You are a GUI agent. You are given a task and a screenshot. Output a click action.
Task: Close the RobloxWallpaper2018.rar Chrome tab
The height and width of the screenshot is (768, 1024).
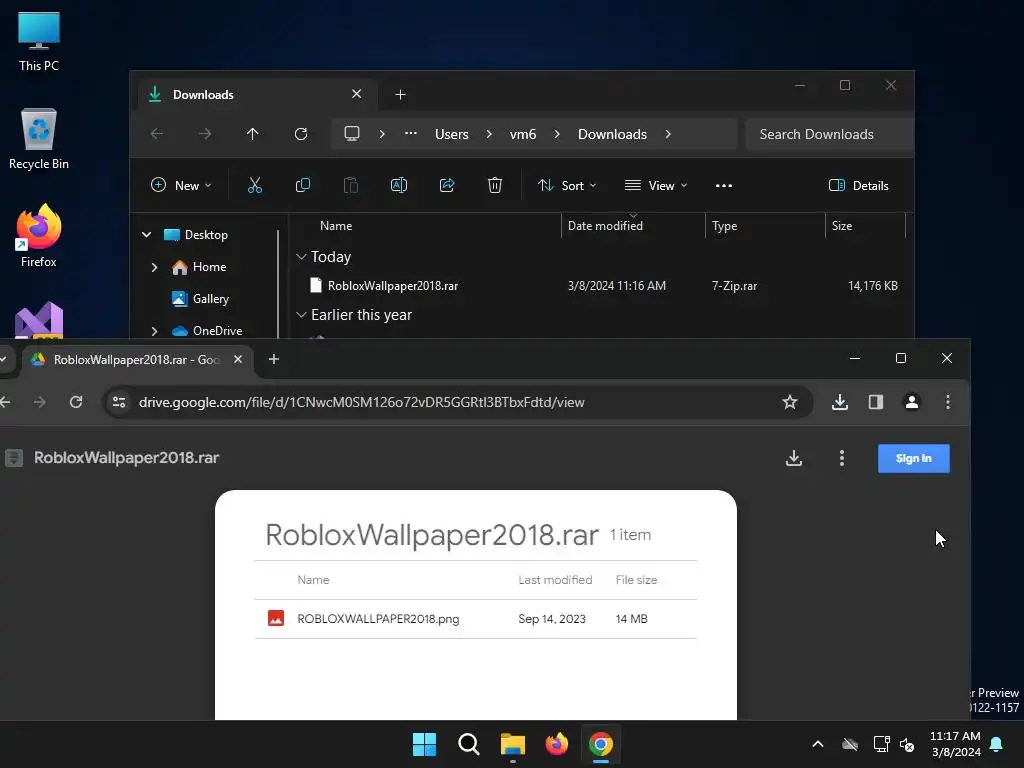[x=238, y=359]
